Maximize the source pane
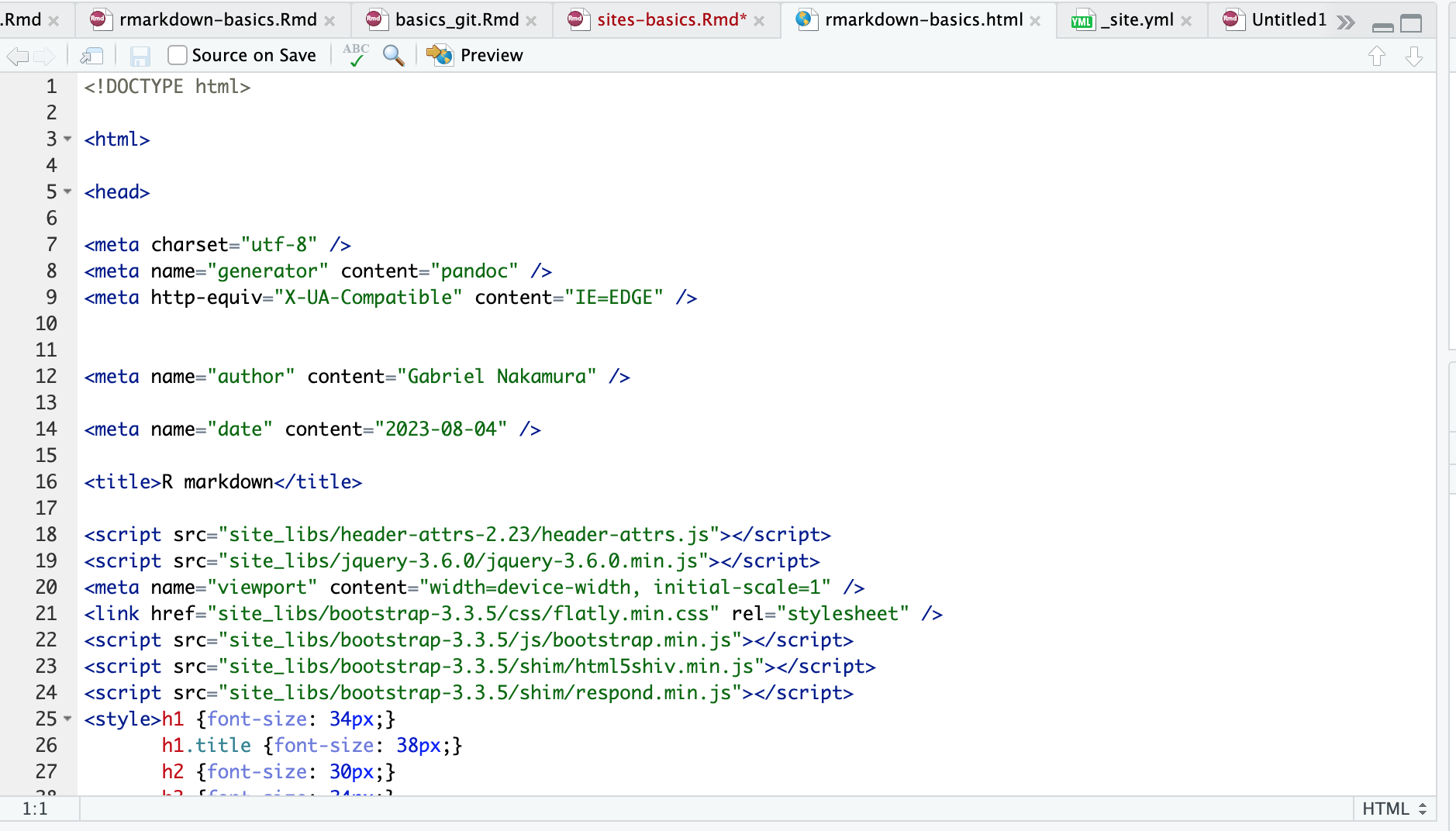 pos(1411,23)
